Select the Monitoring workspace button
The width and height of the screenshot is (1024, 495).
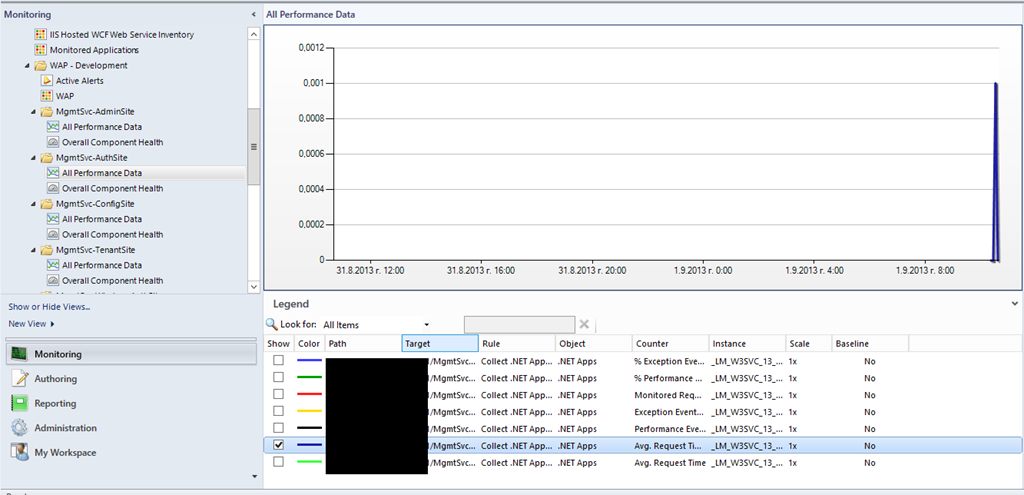(58, 354)
